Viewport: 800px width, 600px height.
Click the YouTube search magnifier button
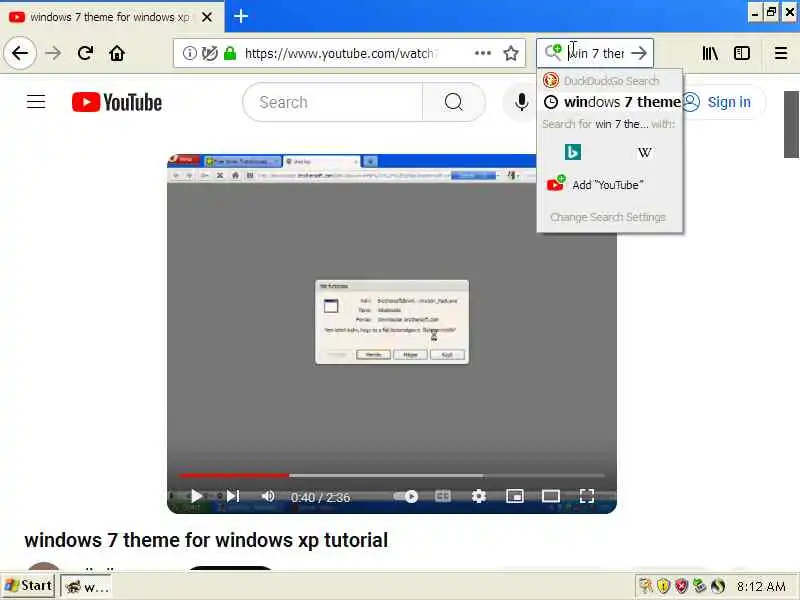click(x=453, y=102)
